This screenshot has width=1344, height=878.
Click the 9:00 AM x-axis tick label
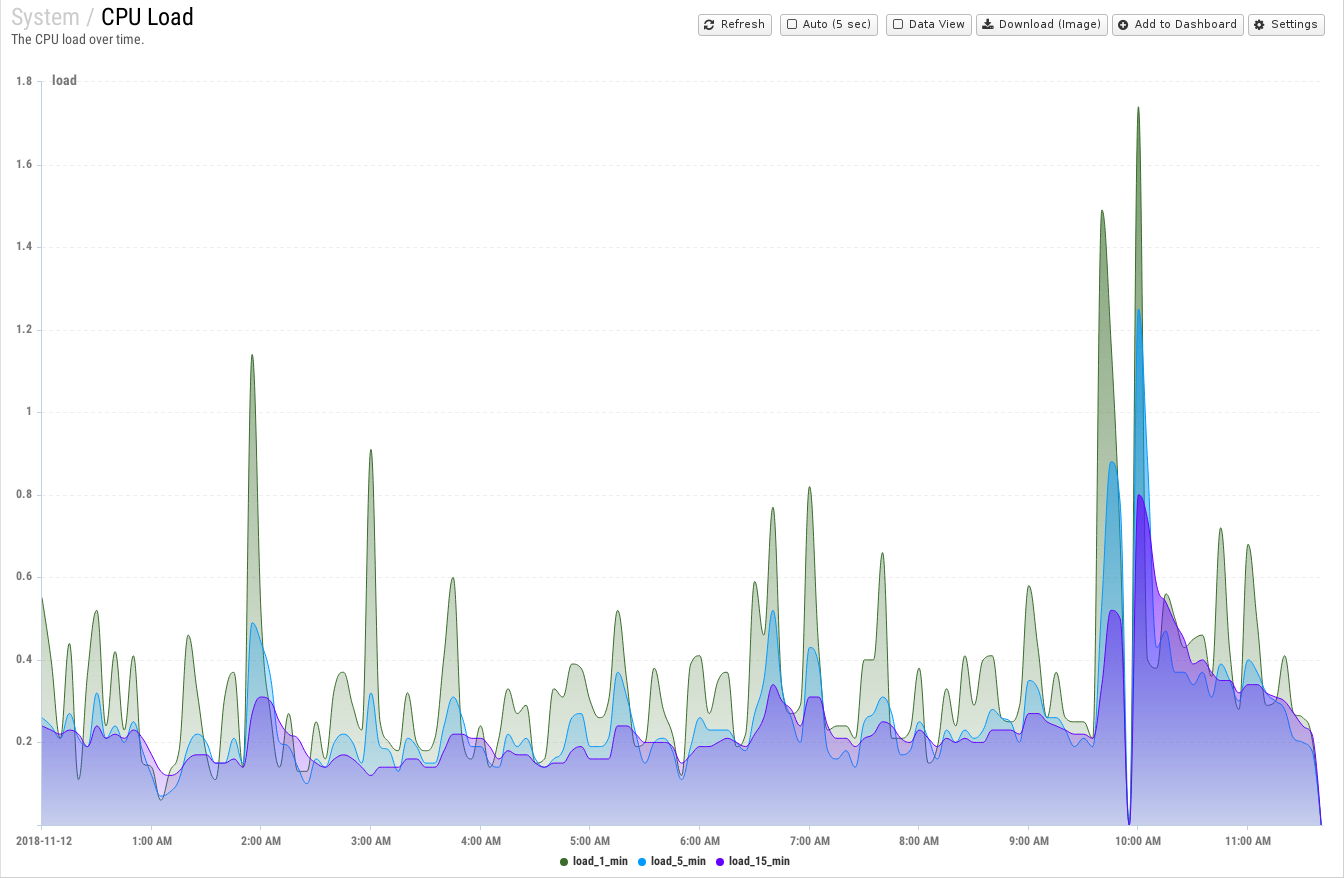pyautogui.click(x=1028, y=842)
